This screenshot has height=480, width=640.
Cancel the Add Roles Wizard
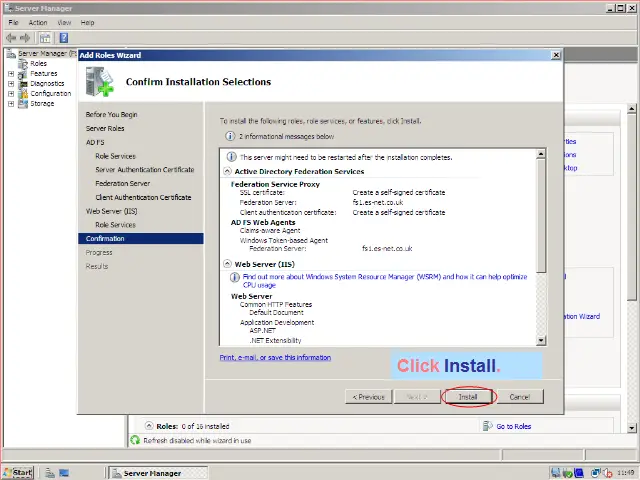click(x=520, y=397)
